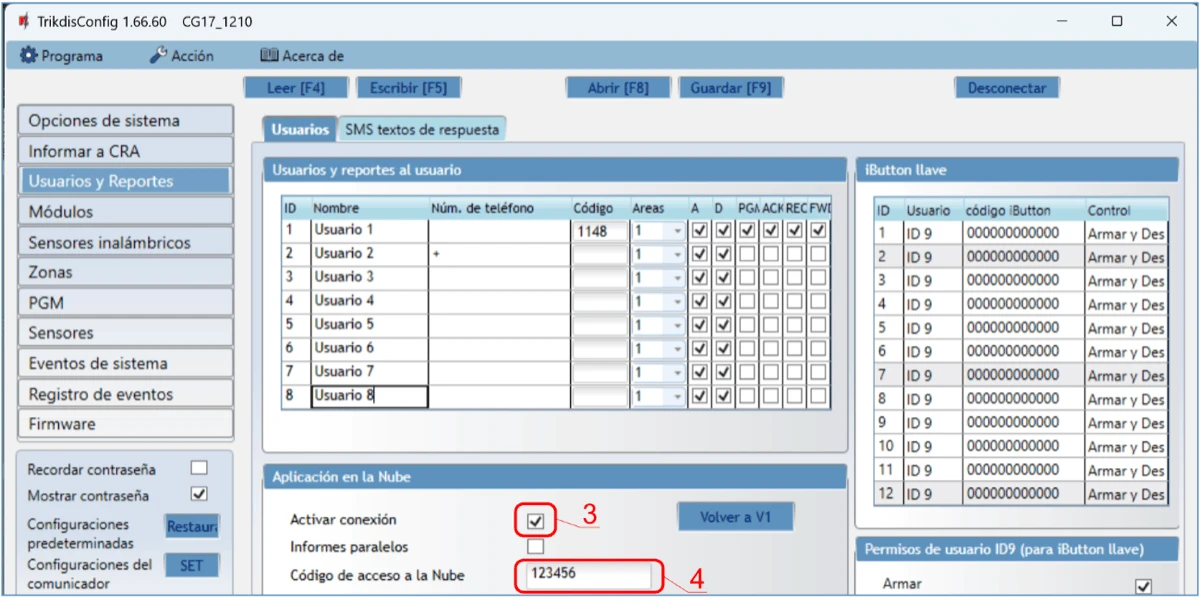Open the Programa menu with gear icon

click(x=62, y=56)
